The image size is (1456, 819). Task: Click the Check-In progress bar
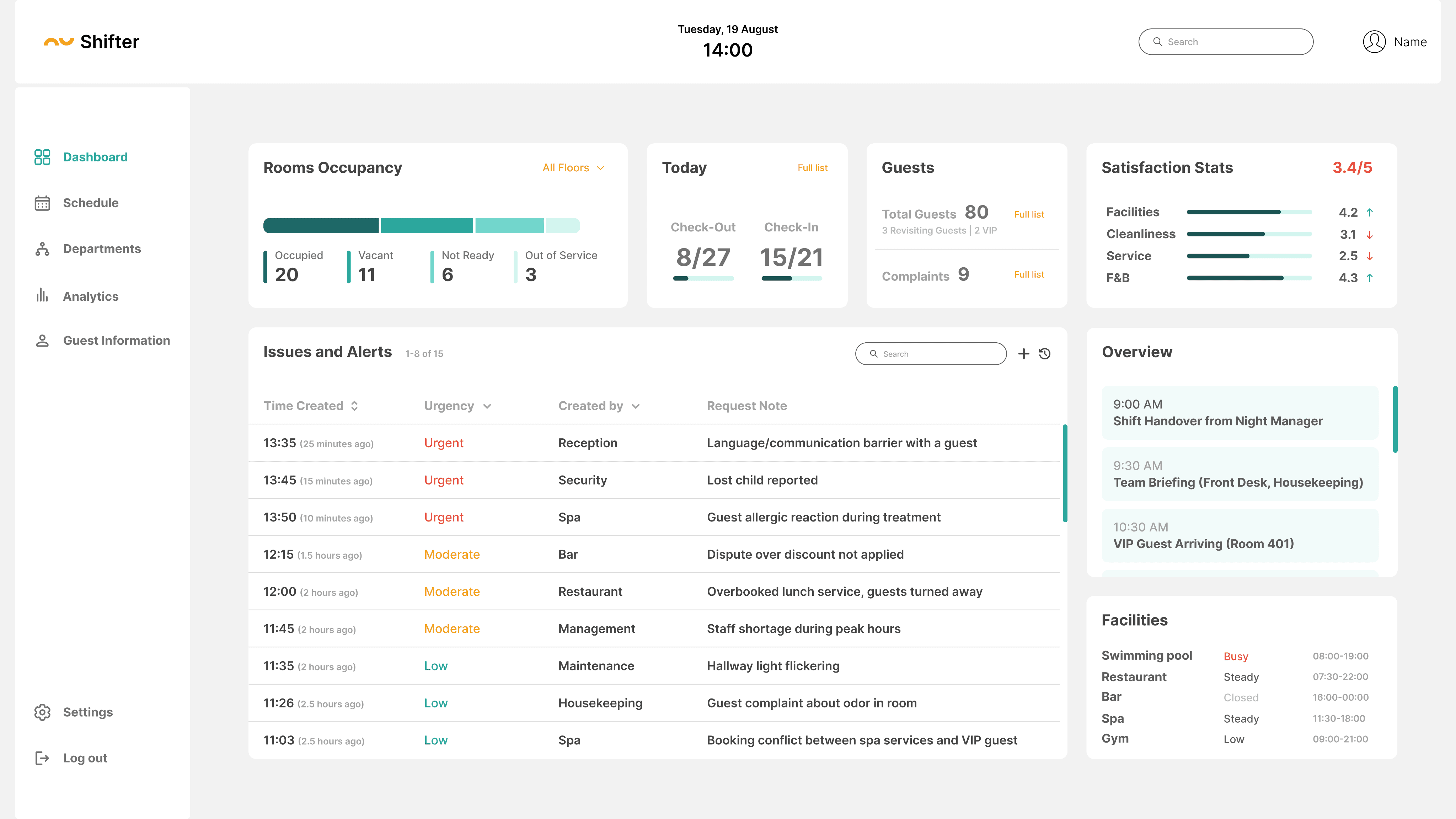coord(791,278)
